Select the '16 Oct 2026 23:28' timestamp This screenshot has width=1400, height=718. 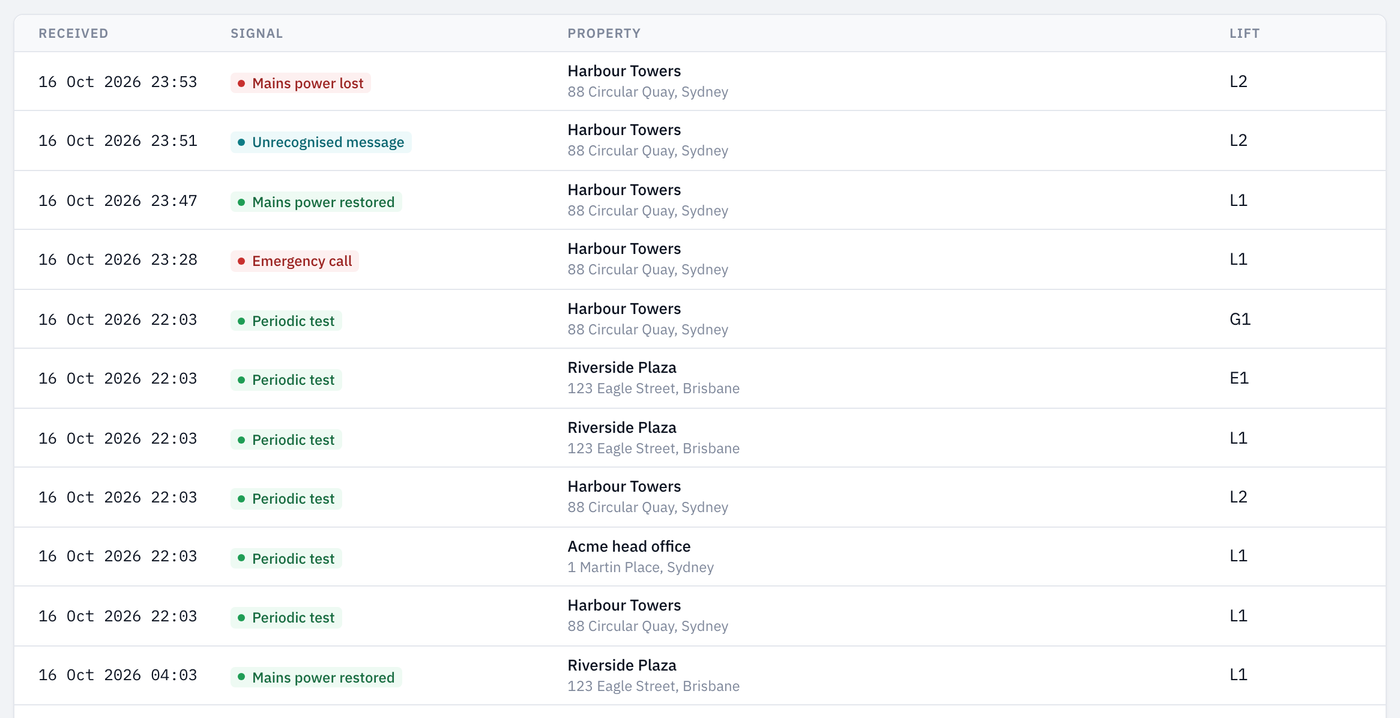tap(118, 260)
